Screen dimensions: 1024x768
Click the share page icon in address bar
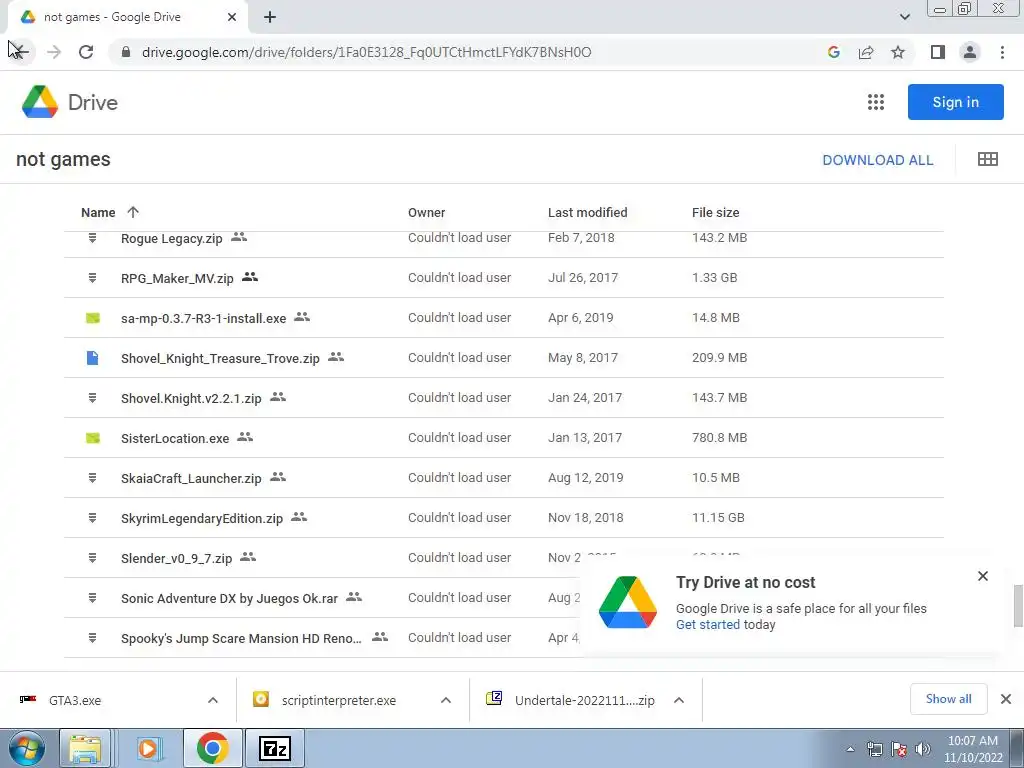pyautogui.click(x=866, y=52)
